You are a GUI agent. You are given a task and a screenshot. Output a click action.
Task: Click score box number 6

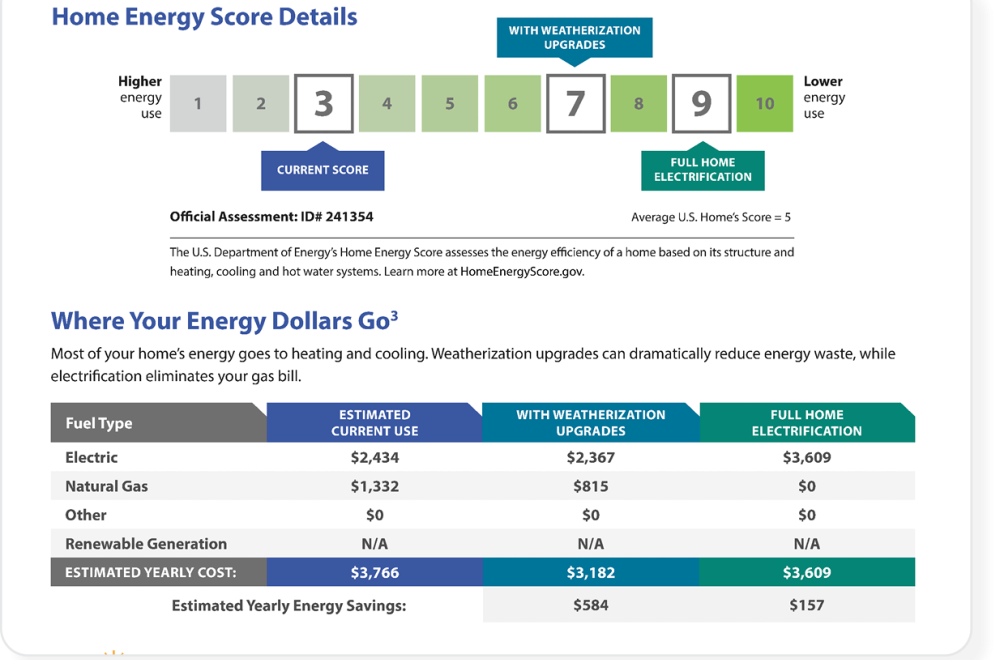tap(513, 103)
